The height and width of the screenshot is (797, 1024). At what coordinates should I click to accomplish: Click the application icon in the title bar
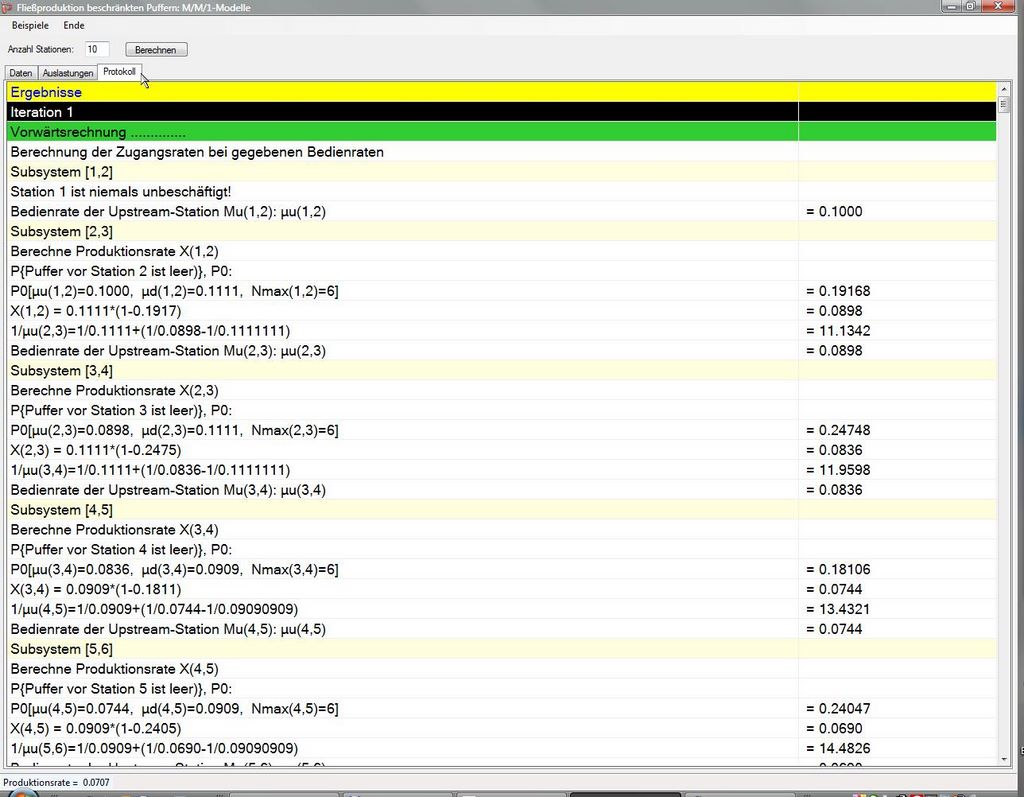click(8, 7)
